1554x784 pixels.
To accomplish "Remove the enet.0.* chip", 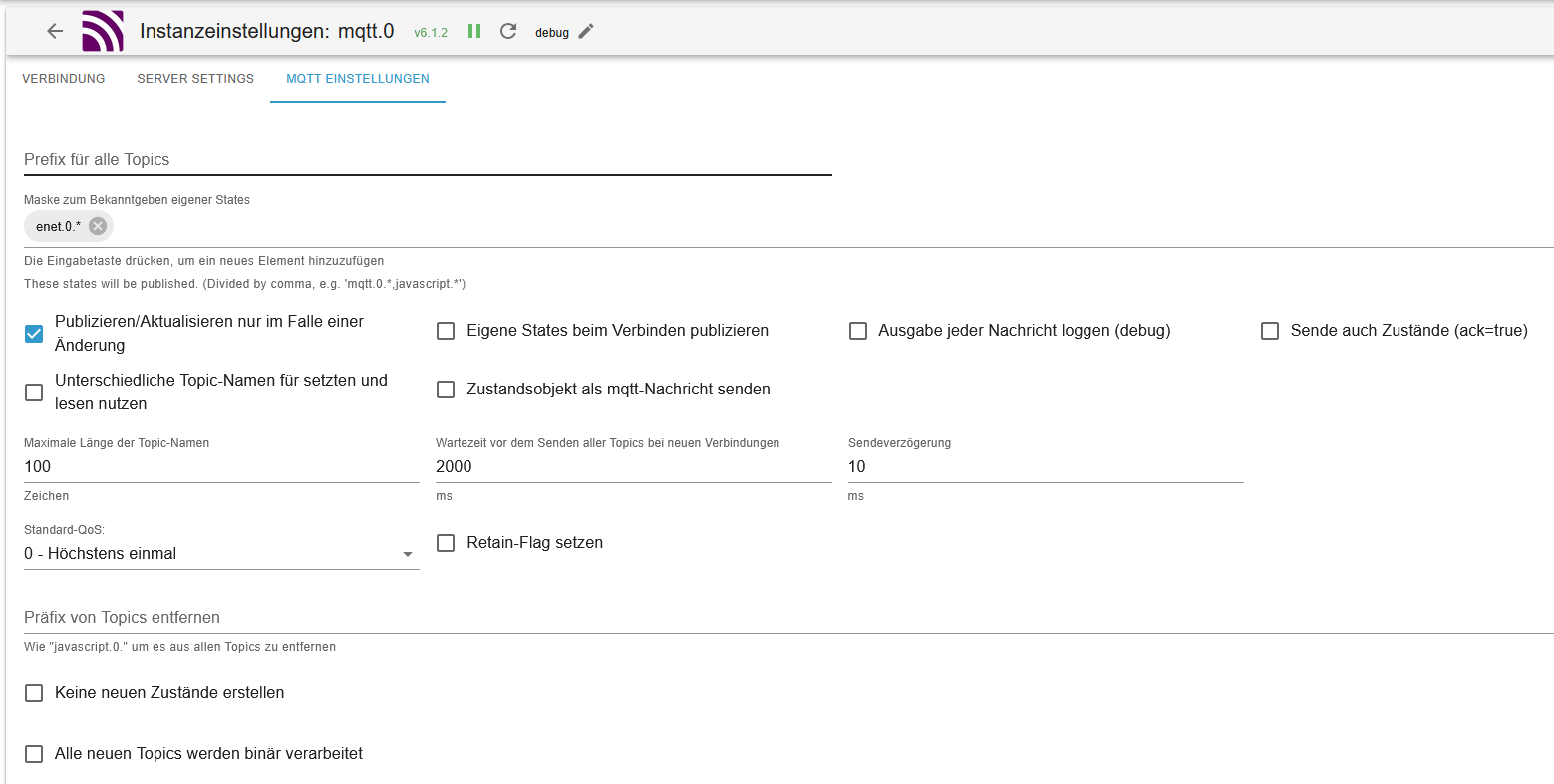I will 98,226.
